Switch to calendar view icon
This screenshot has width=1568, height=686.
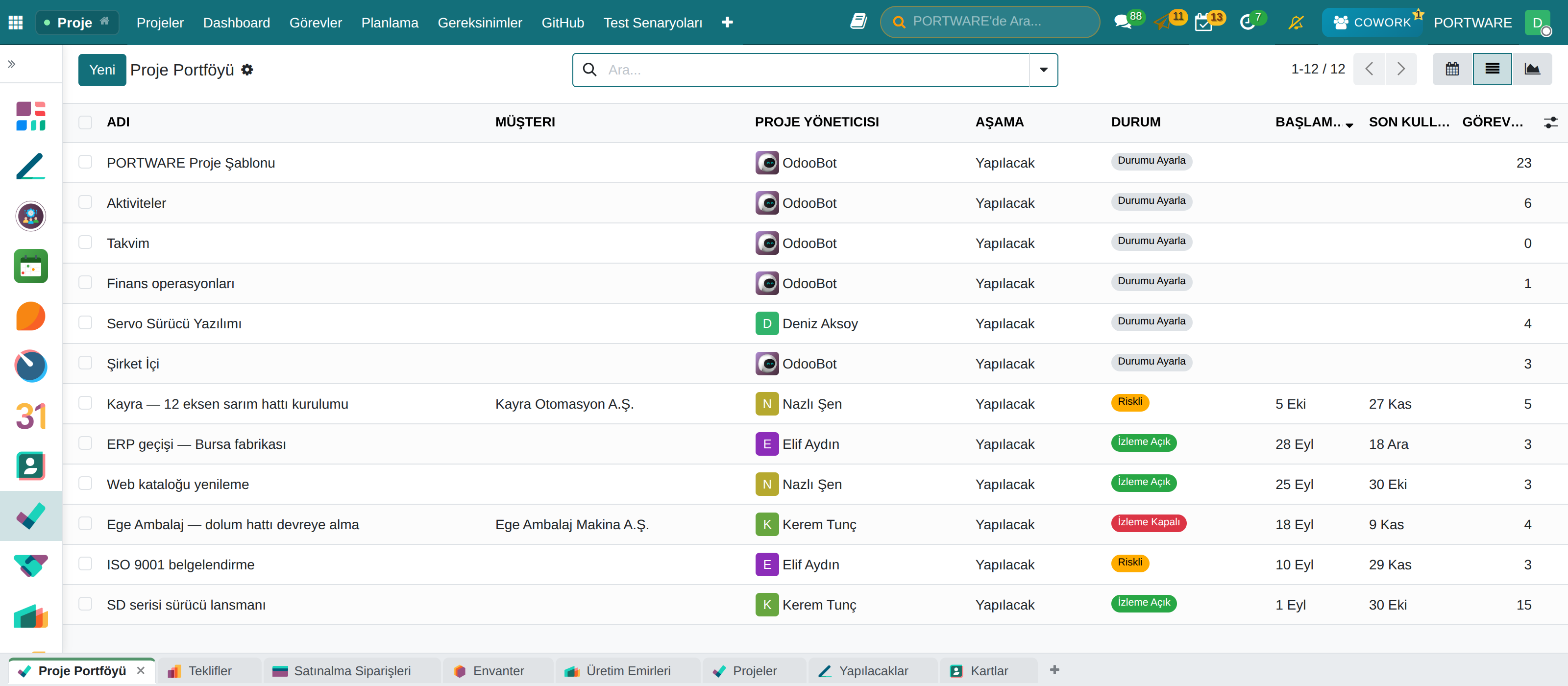(1452, 69)
